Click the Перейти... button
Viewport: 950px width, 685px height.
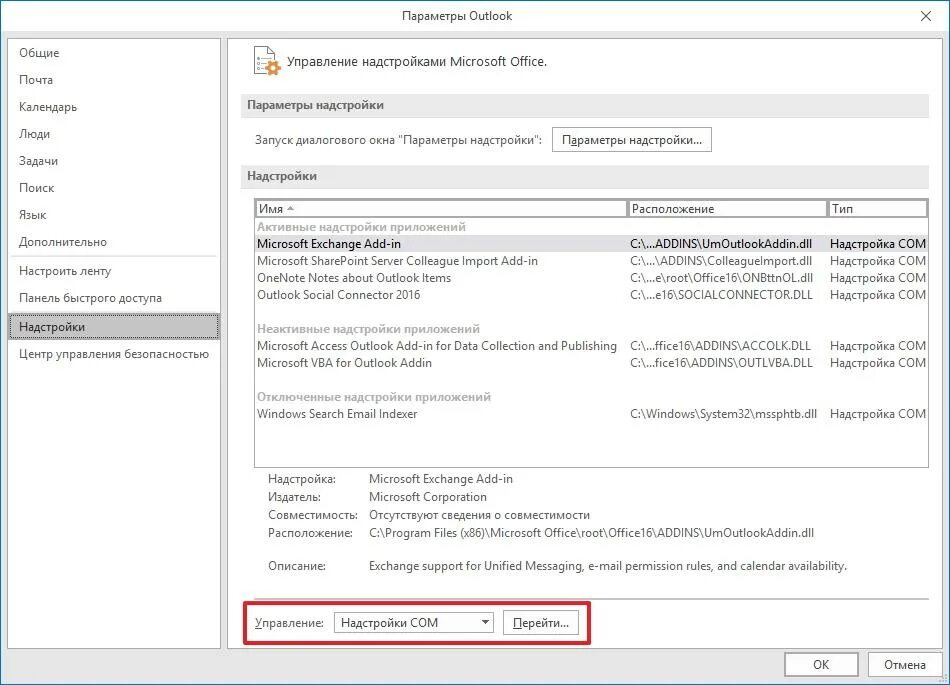click(x=540, y=623)
